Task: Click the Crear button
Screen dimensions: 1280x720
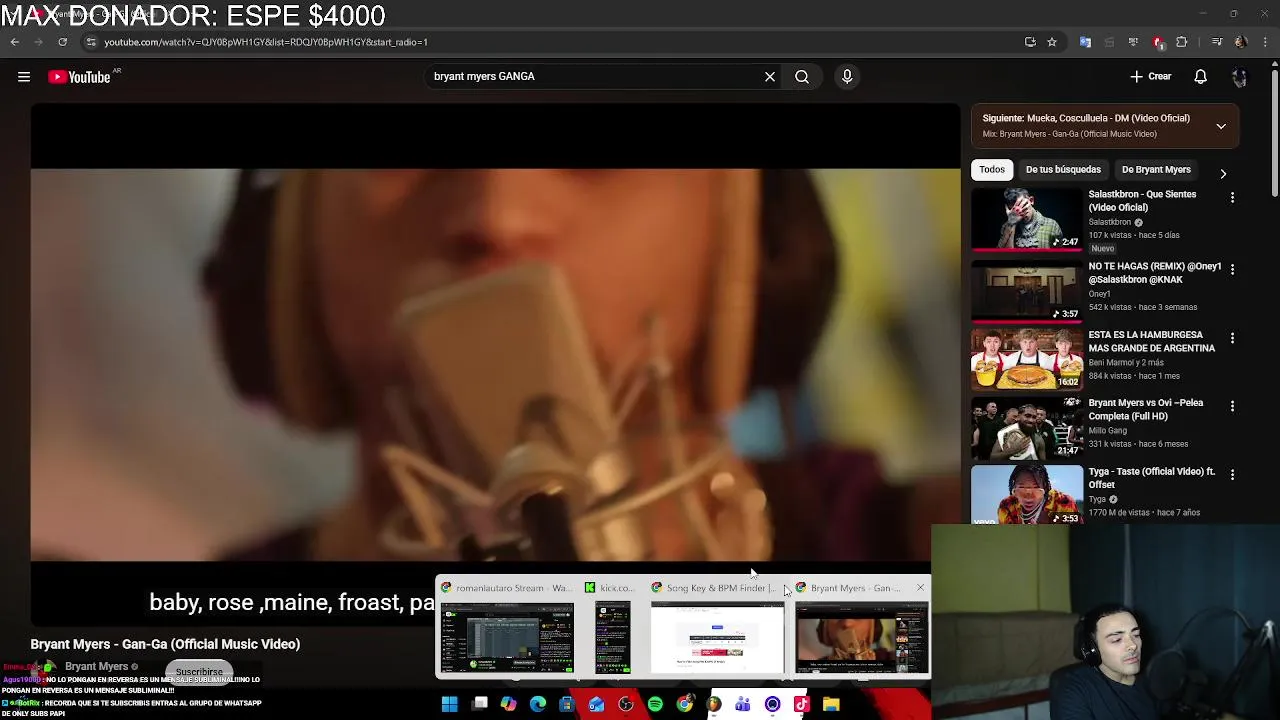Action: (1151, 77)
